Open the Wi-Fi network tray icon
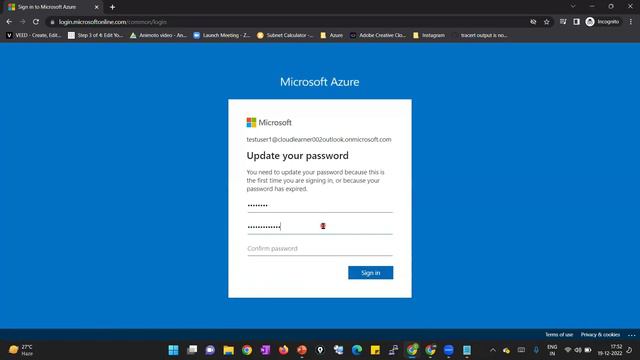Image resolution: width=640 pixels, height=360 pixels. (x=568, y=350)
